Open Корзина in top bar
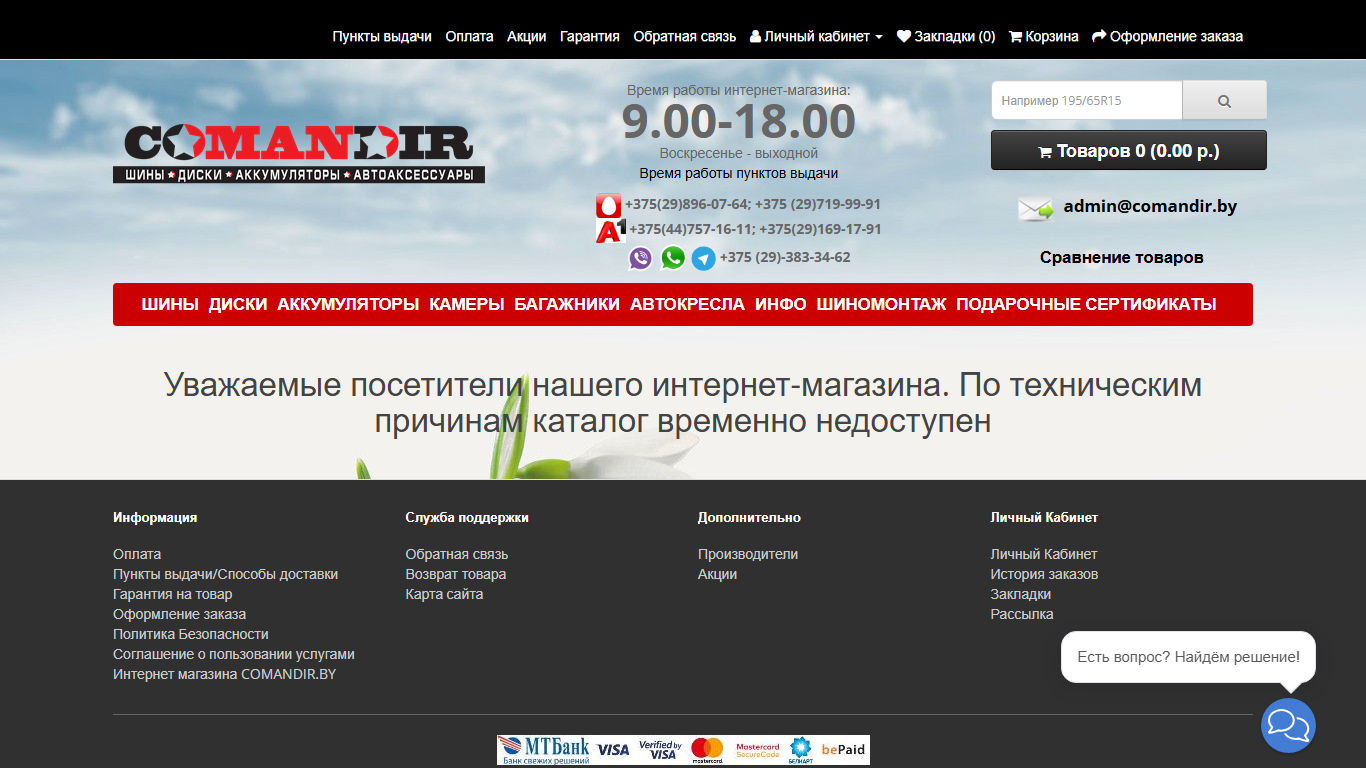1366x768 pixels. point(1044,36)
